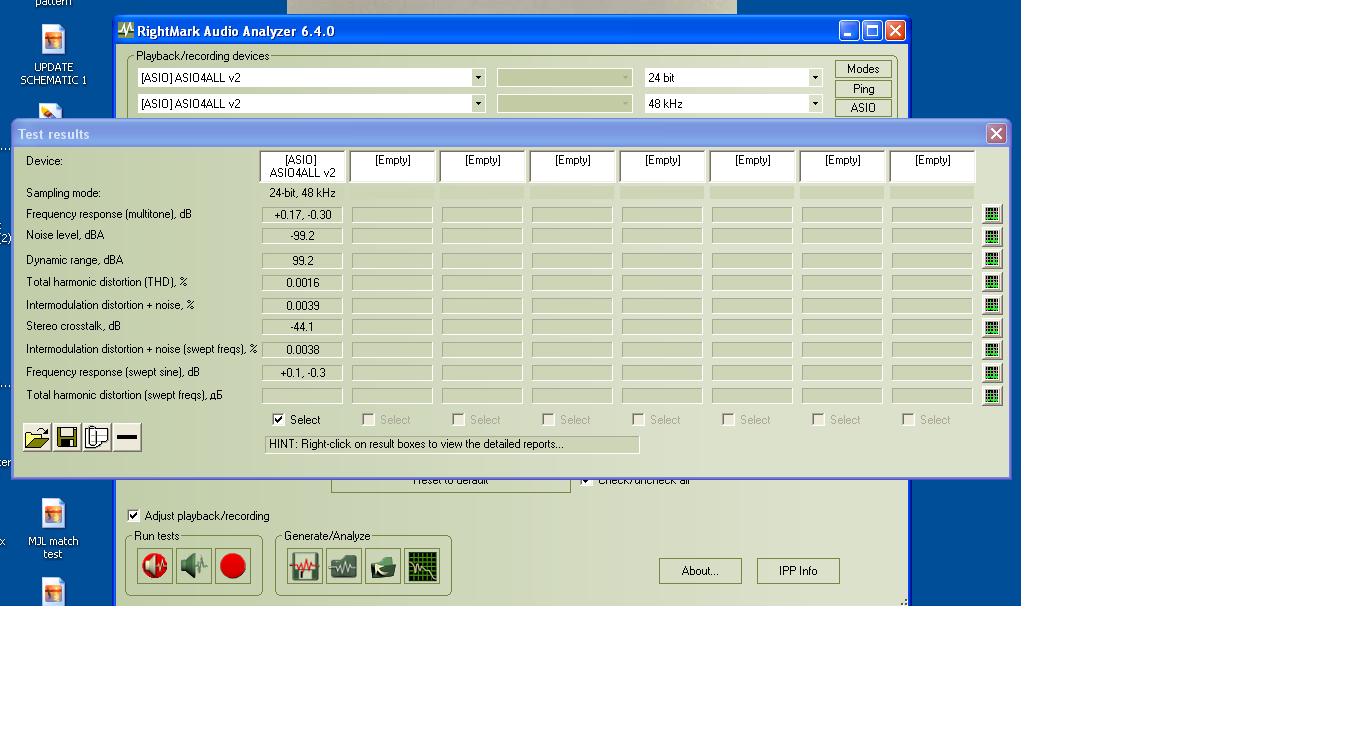This screenshot has height=734, width=1368.
Task: Click the swept freqs IMD result 0.0038
Action: click(302, 350)
